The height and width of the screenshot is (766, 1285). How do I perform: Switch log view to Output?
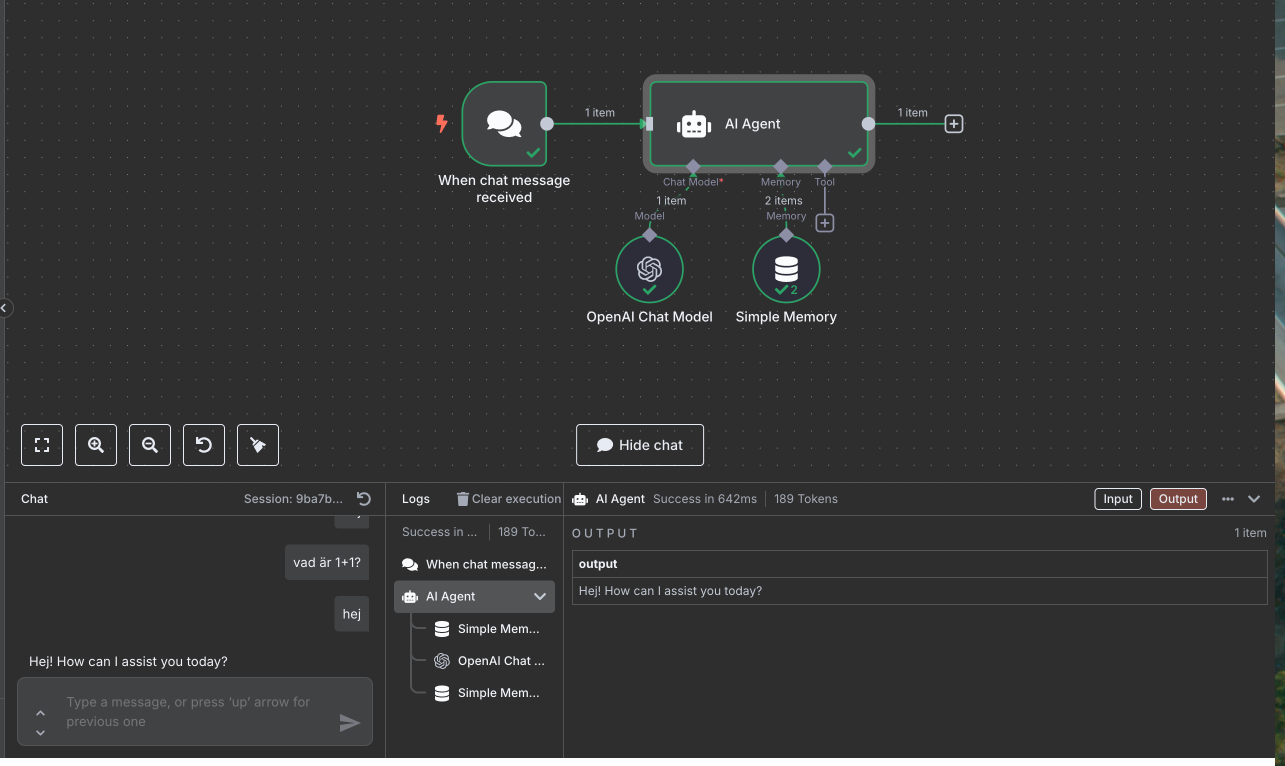coord(1178,499)
